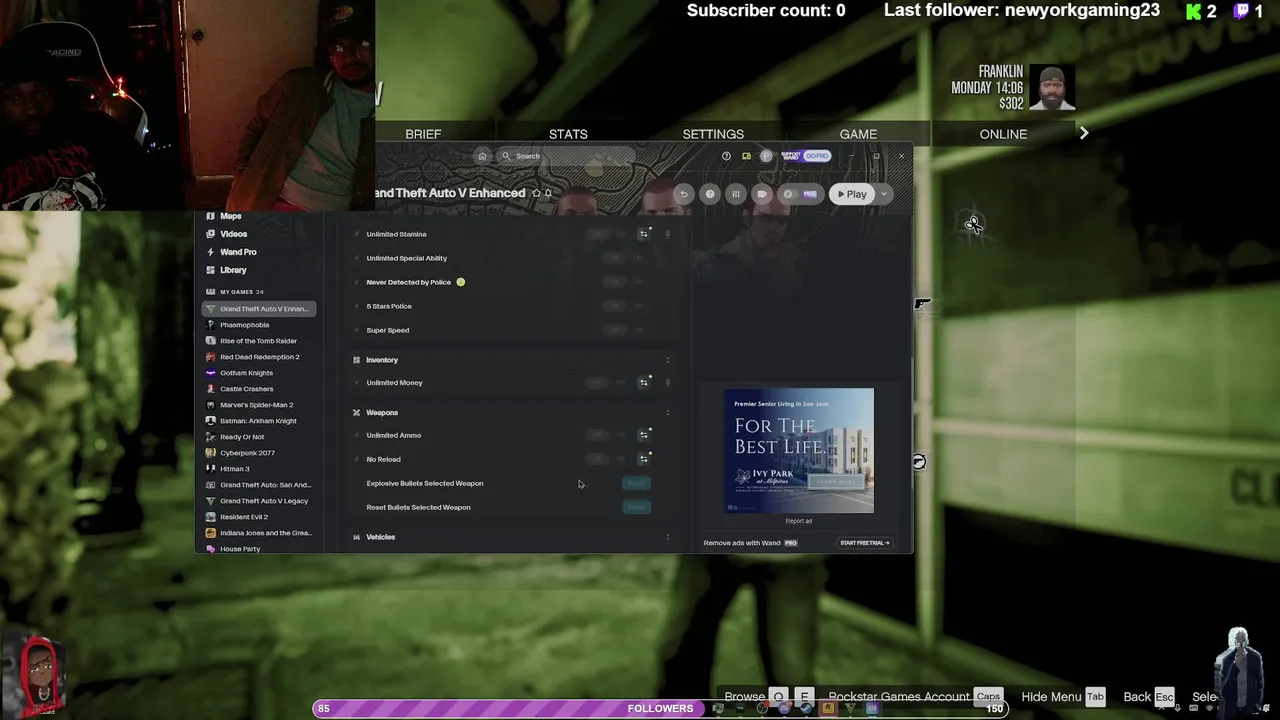The width and height of the screenshot is (1280, 720).
Task: Open the BRIEF pause menu tab
Action: point(423,134)
